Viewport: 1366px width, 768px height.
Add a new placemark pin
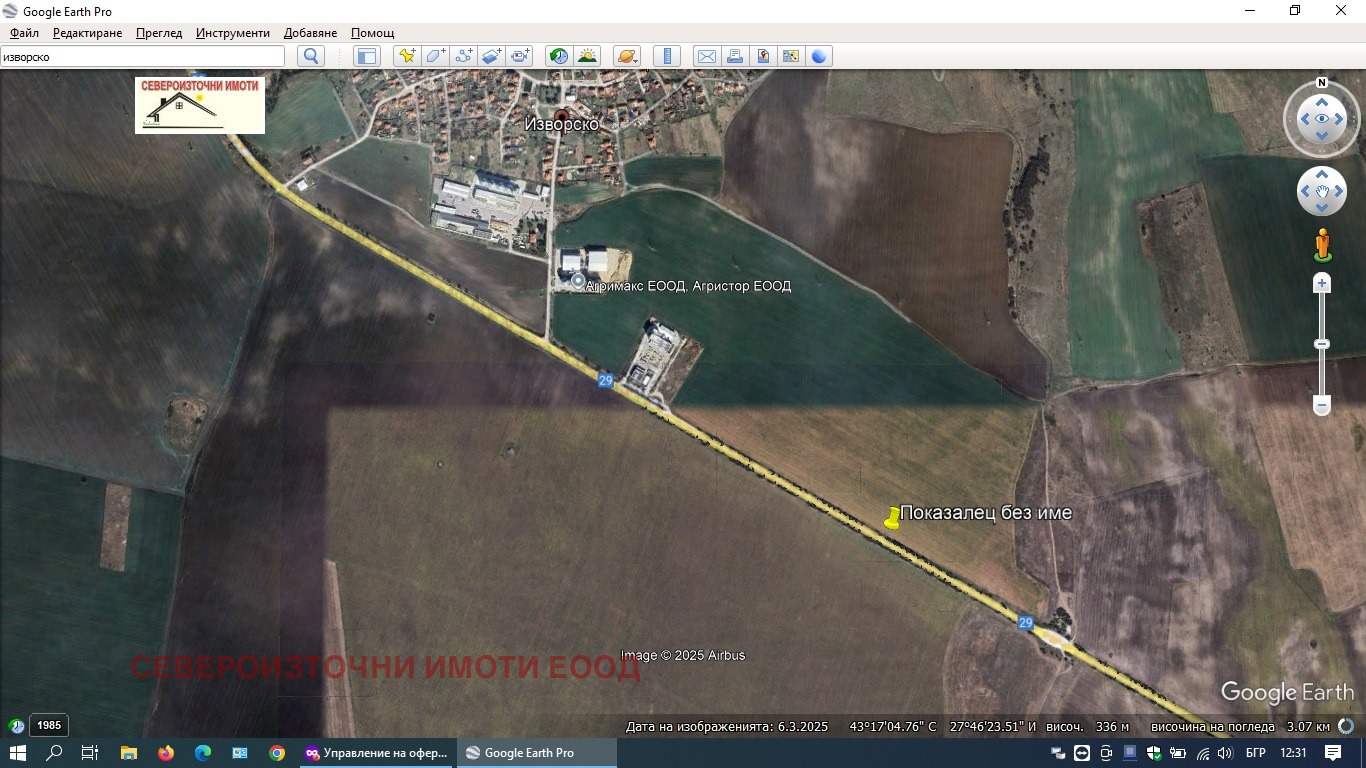coord(406,57)
